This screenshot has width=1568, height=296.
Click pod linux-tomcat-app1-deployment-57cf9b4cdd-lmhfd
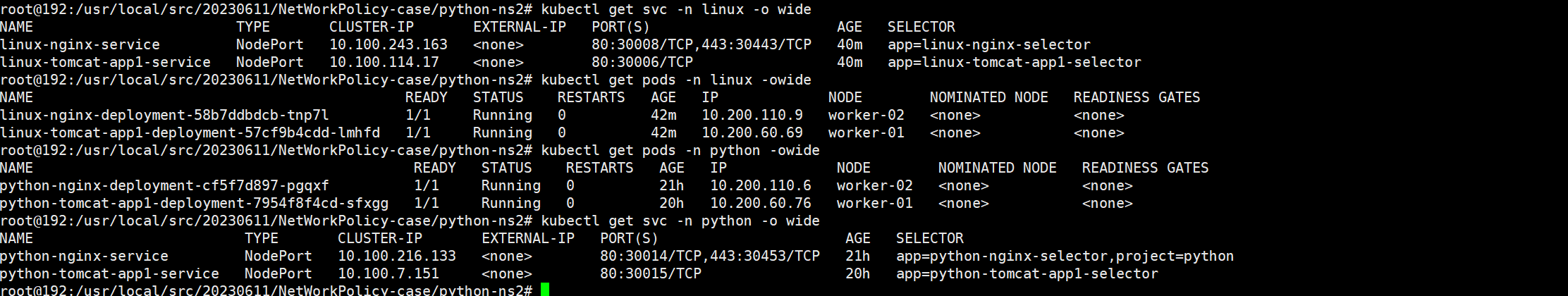coord(190,132)
